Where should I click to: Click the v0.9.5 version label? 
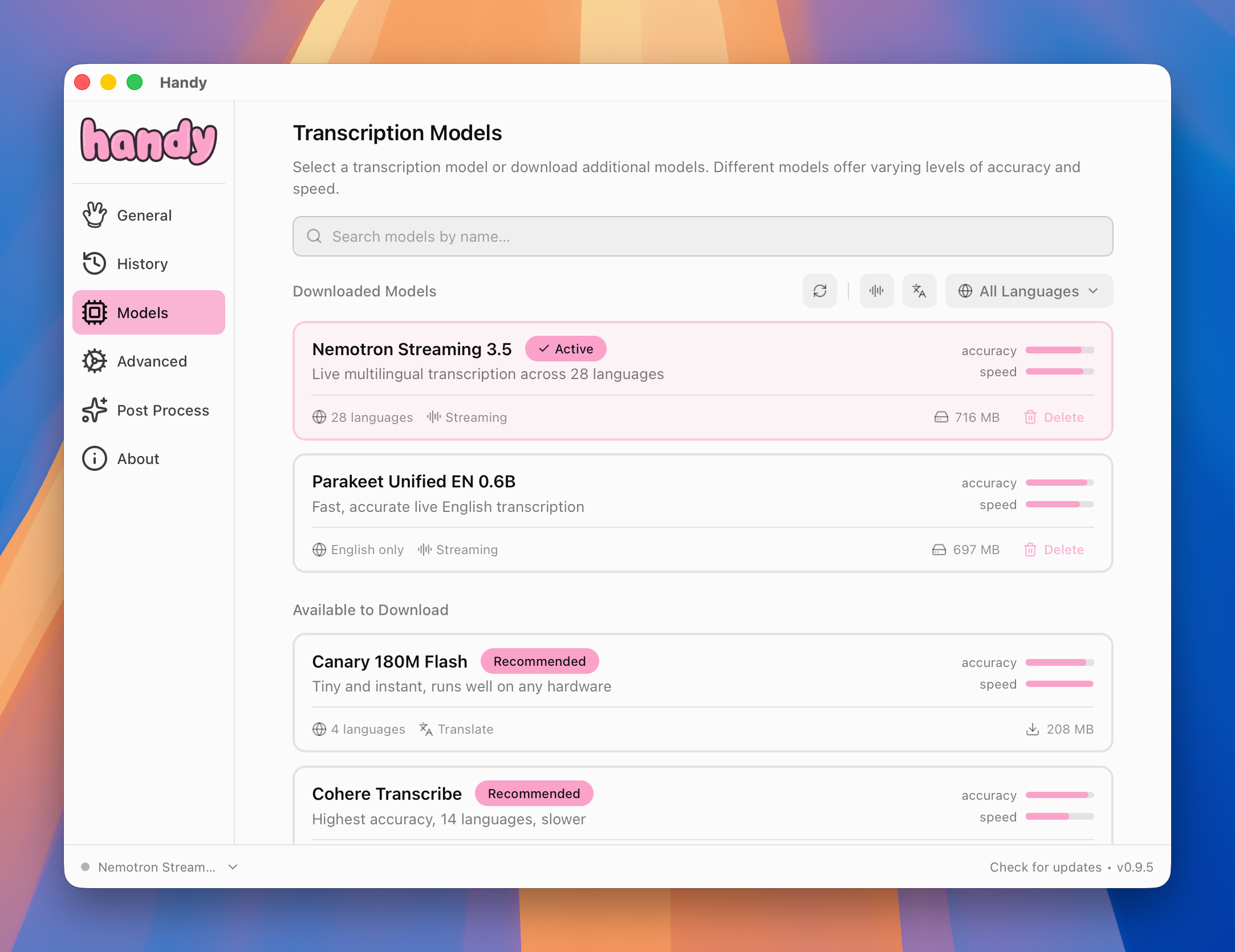[1135, 867]
